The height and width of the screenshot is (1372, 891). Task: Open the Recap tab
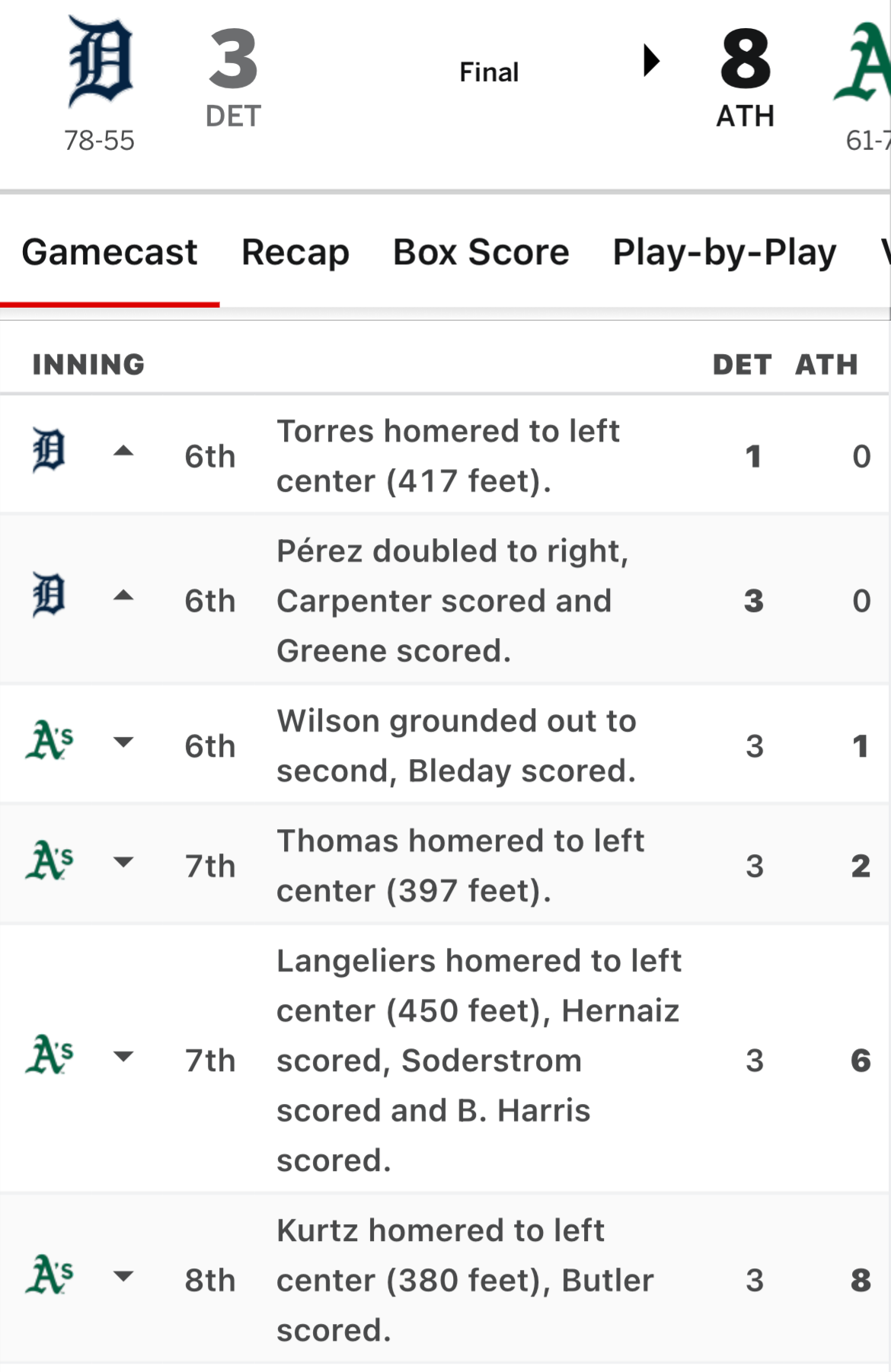[x=295, y=252]
